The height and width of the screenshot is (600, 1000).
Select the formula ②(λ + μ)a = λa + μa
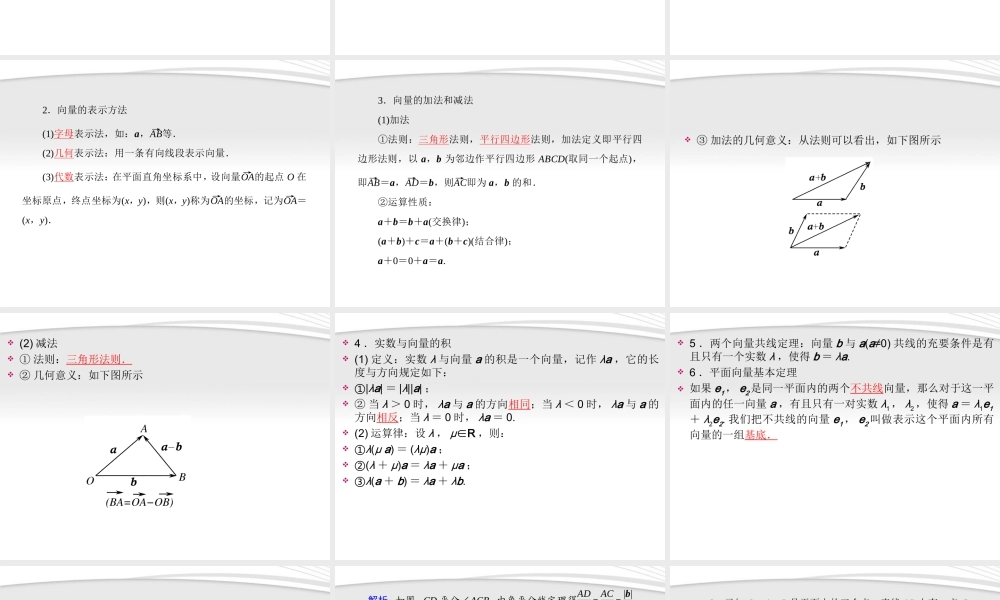(413, 465)
